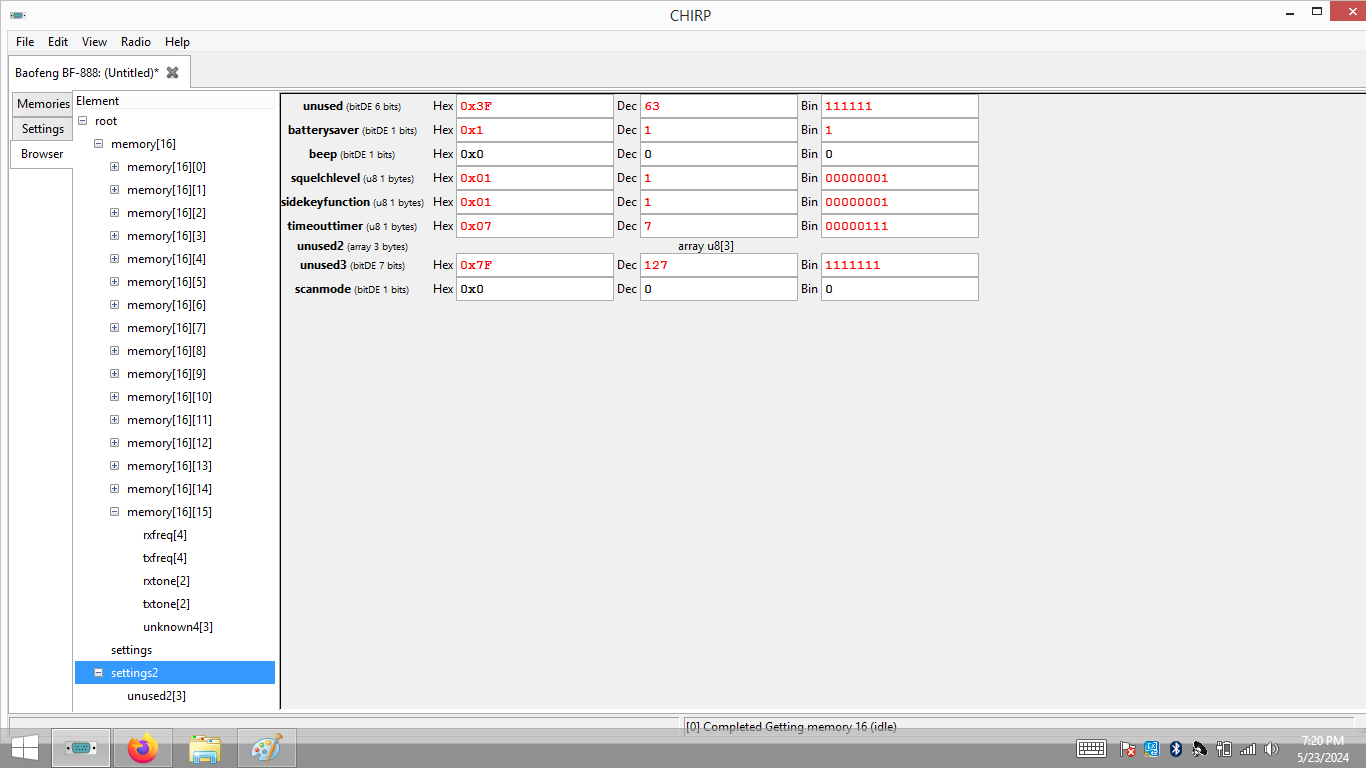Select the Browser side tab
Viewport: 1366px width, 768px height.
[42, 154]
